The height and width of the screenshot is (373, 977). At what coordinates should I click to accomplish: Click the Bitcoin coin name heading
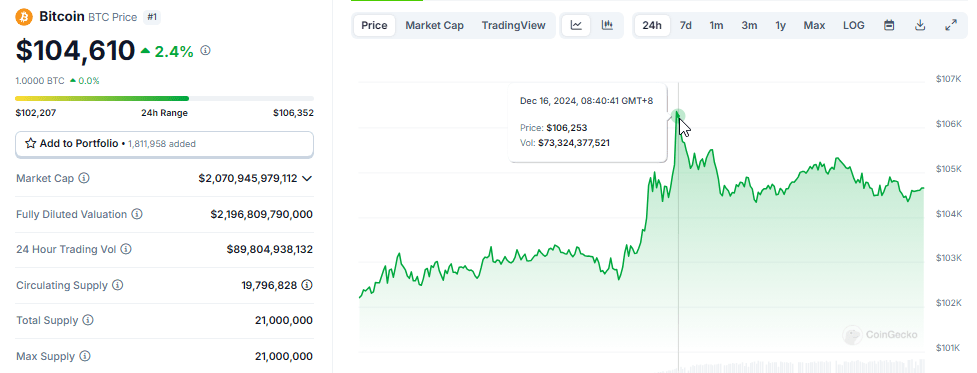pos(62,16)
